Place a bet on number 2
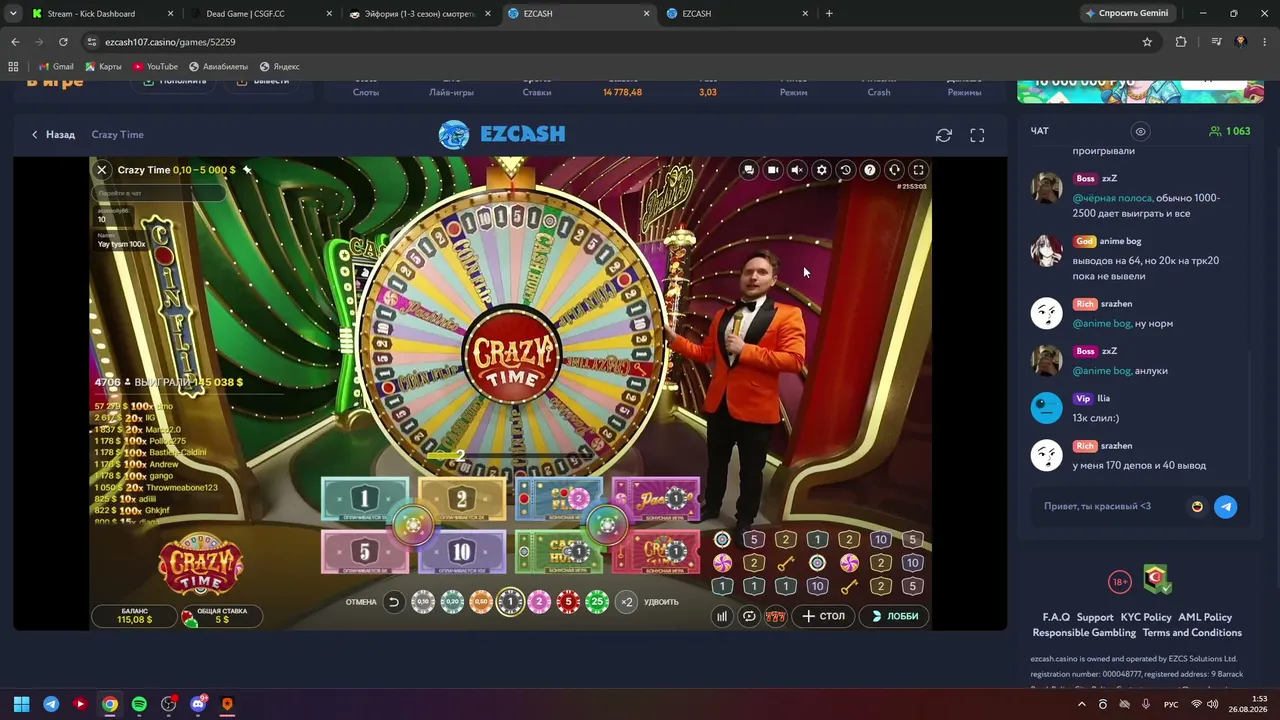Viewport: 1280px width, 720px height. click(461, 499)
